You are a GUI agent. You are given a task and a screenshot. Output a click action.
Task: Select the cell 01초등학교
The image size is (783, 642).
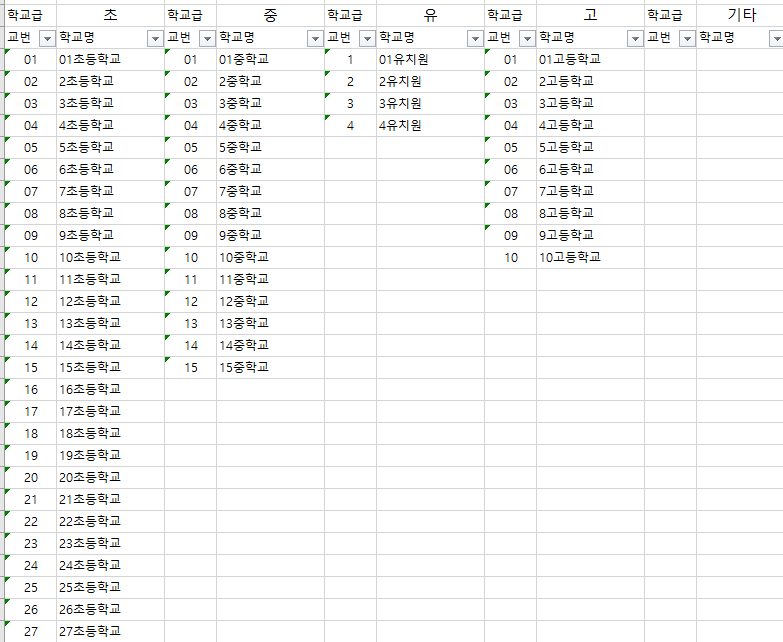(110, 59)
